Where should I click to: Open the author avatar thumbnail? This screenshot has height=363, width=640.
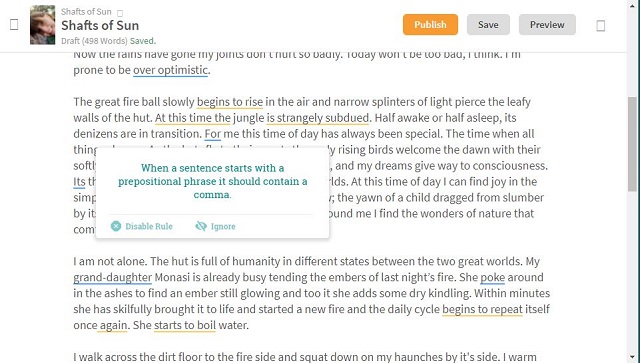coord(42,24)
